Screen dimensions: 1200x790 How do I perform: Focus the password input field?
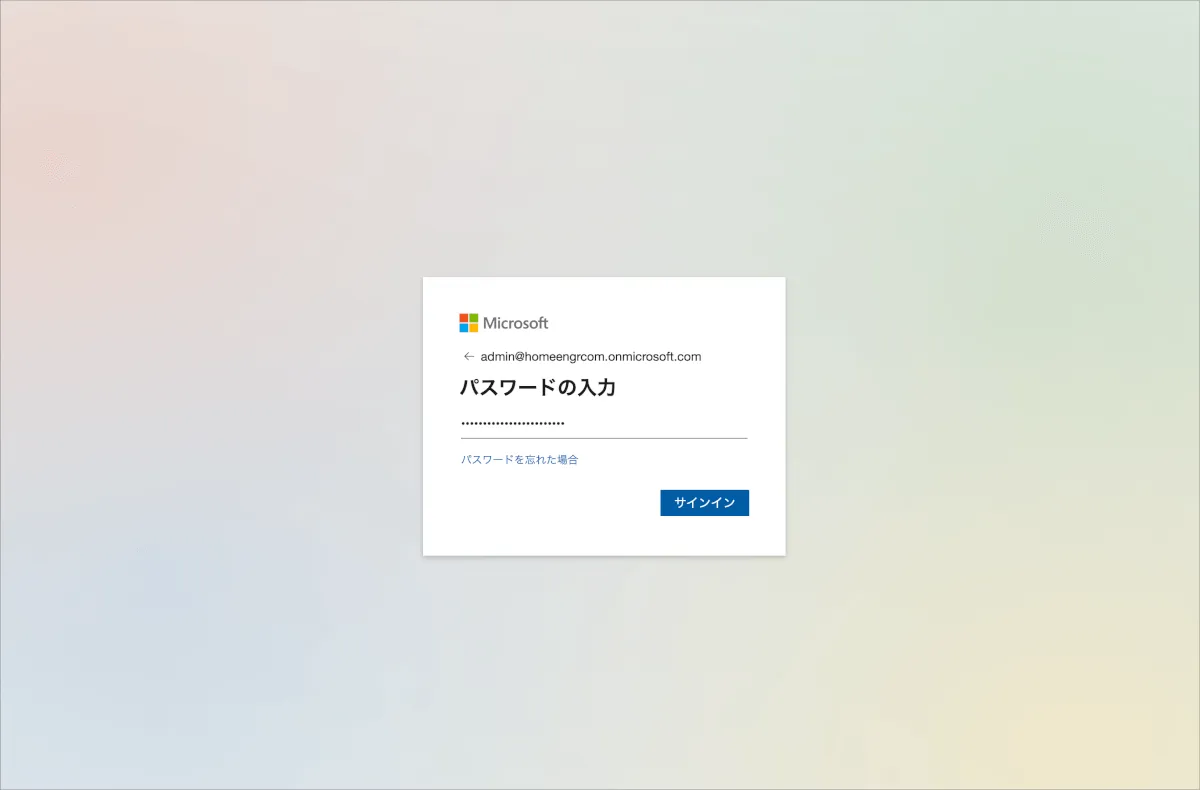604,423
